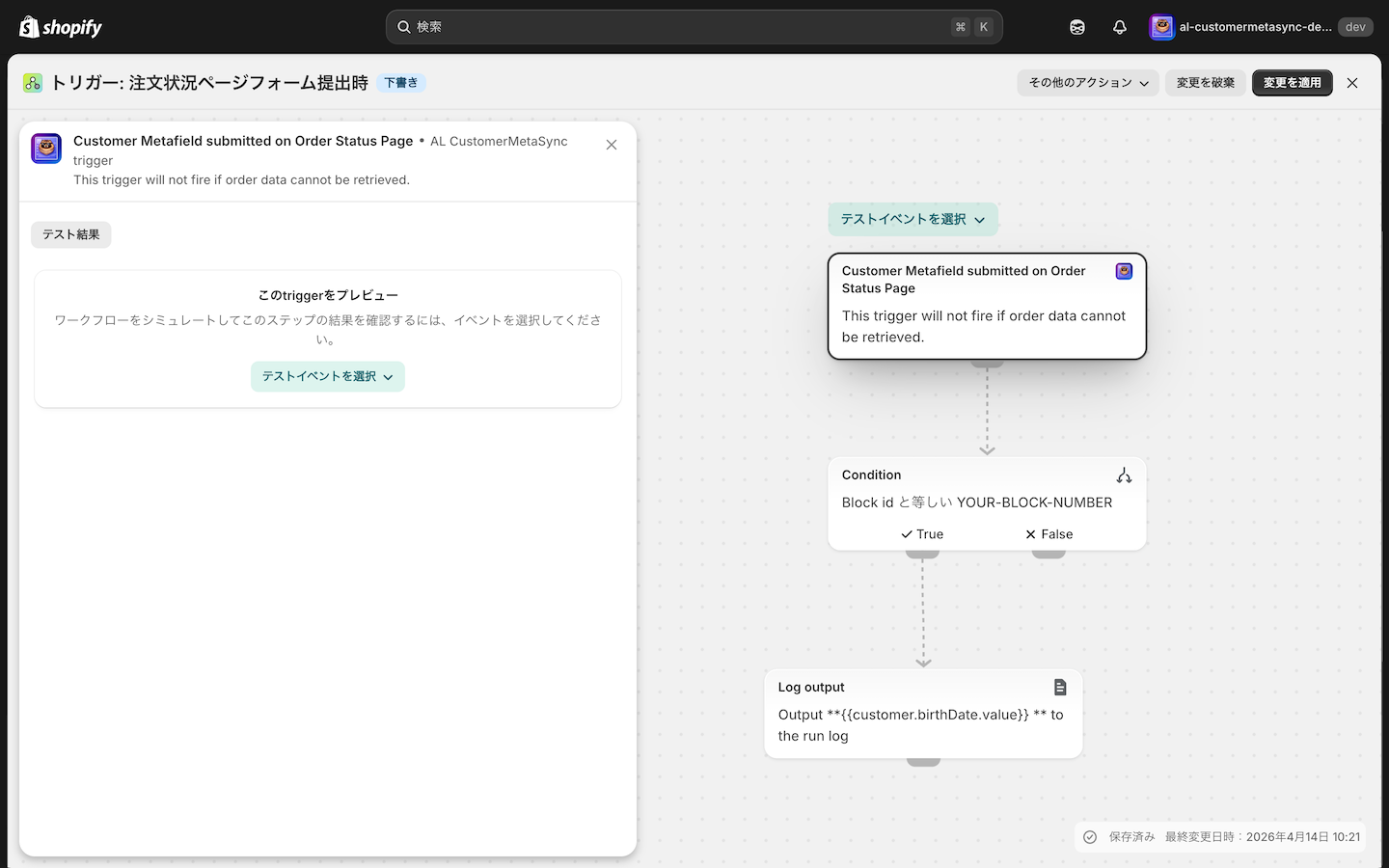Viewport: 1389px width, 868px height.
Task: Click the 下書き status badge
Action: click(x=401, y=83)
